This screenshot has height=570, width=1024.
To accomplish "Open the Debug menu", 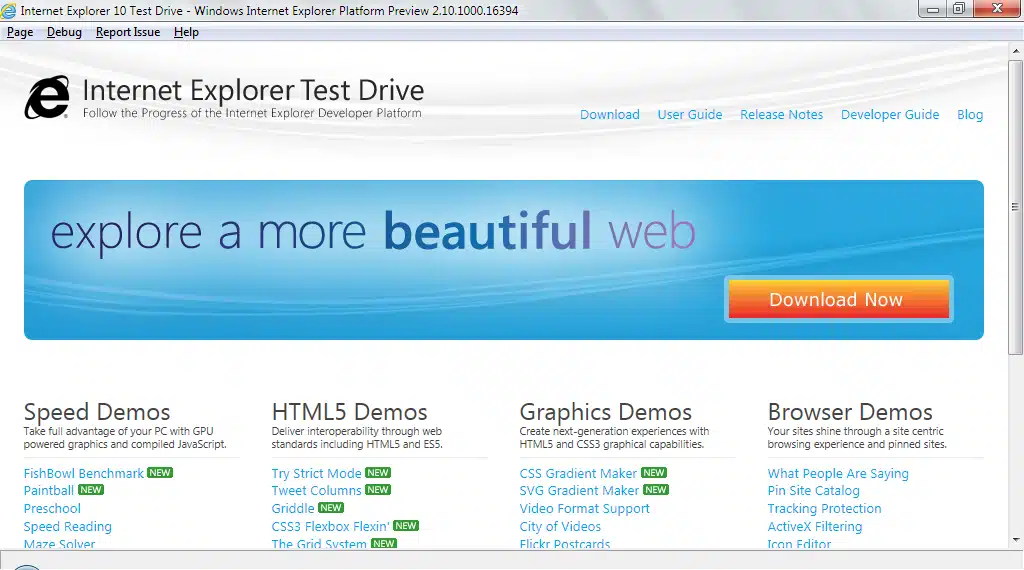I will [x=64, y=32].
